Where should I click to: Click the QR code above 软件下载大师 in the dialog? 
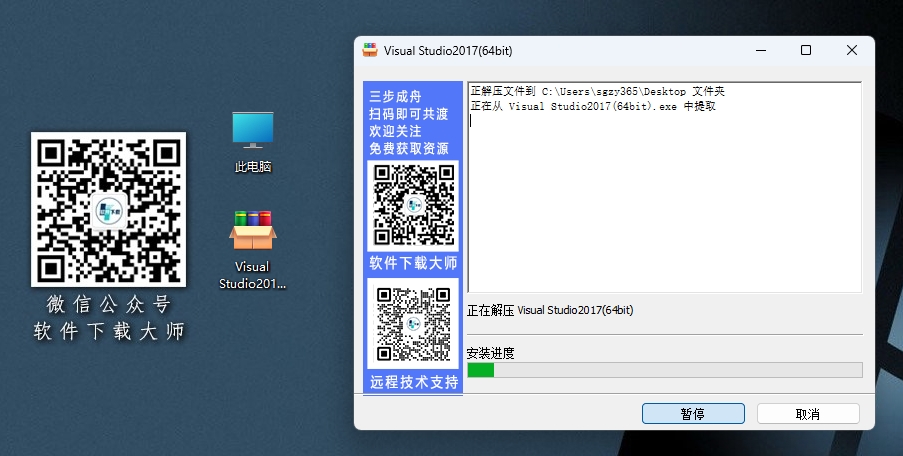click(x=413, y=206)
